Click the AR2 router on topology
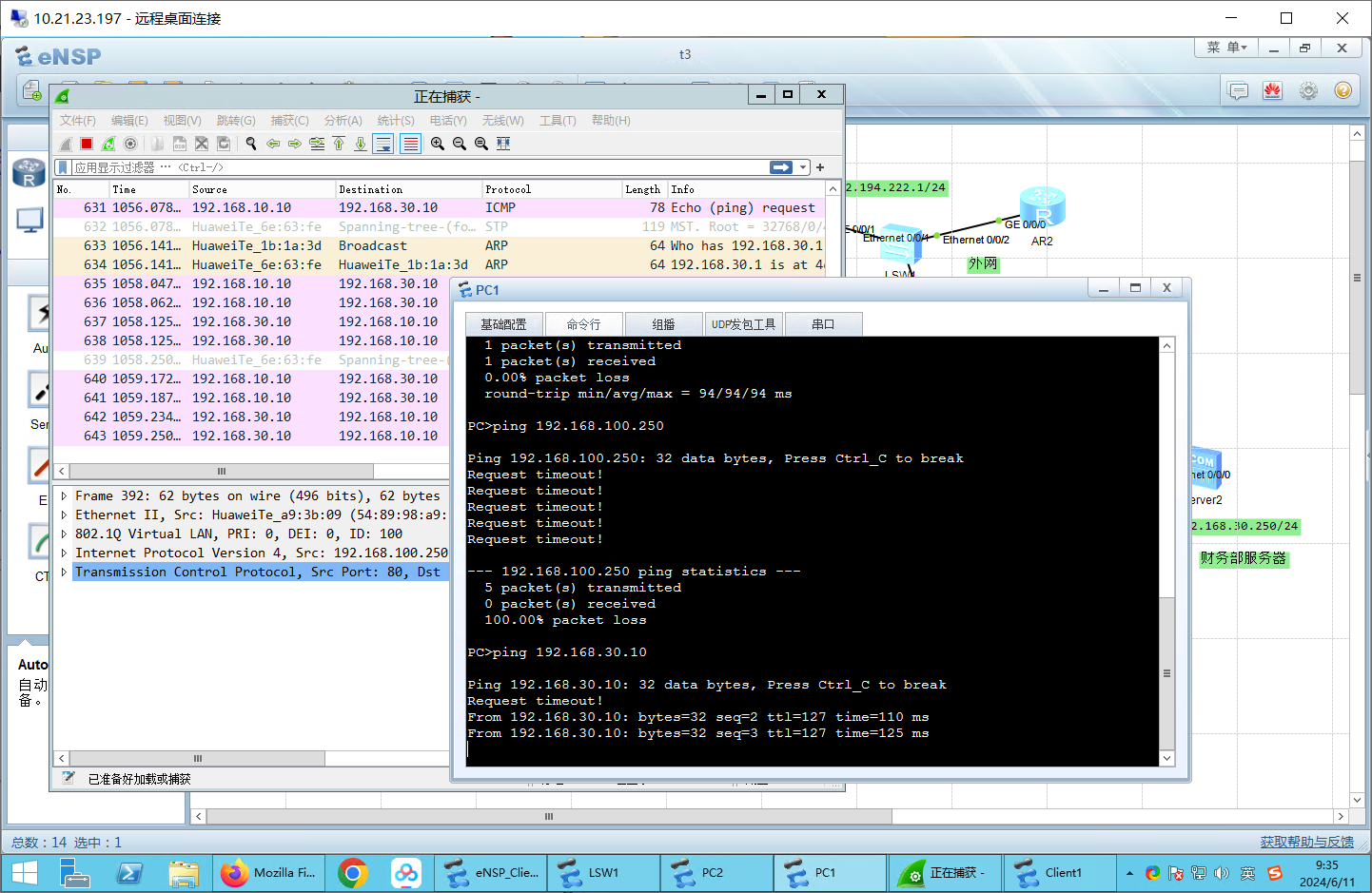 pos(1042,208)
